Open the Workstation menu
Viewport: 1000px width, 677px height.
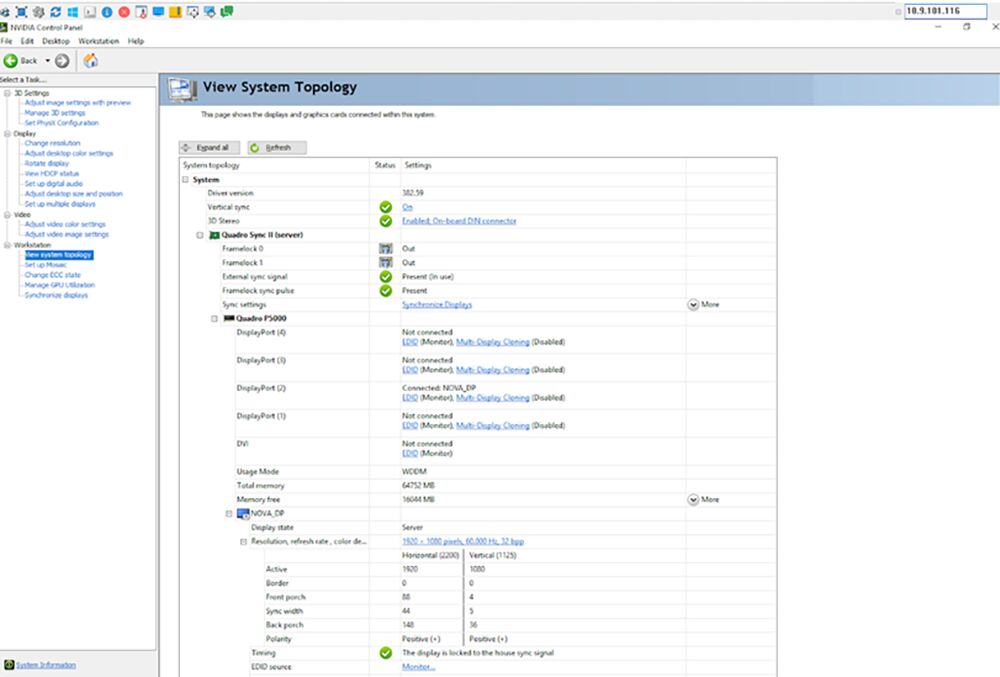[x=99, y=41]
